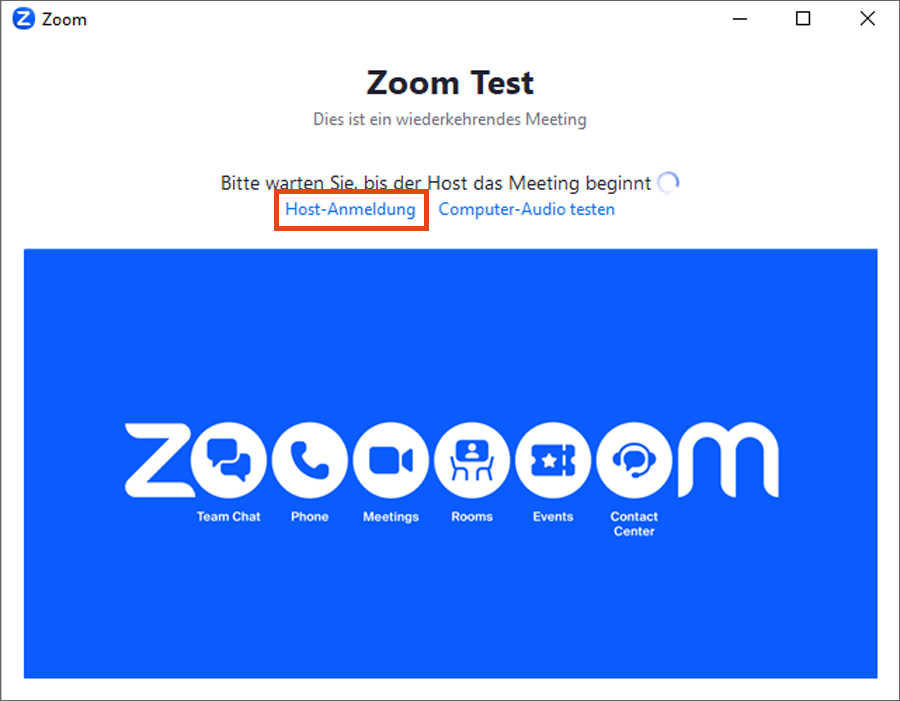Click the Computer-Audio testen link
This screenshot has height=701, width=900.
tap(526, 210)
